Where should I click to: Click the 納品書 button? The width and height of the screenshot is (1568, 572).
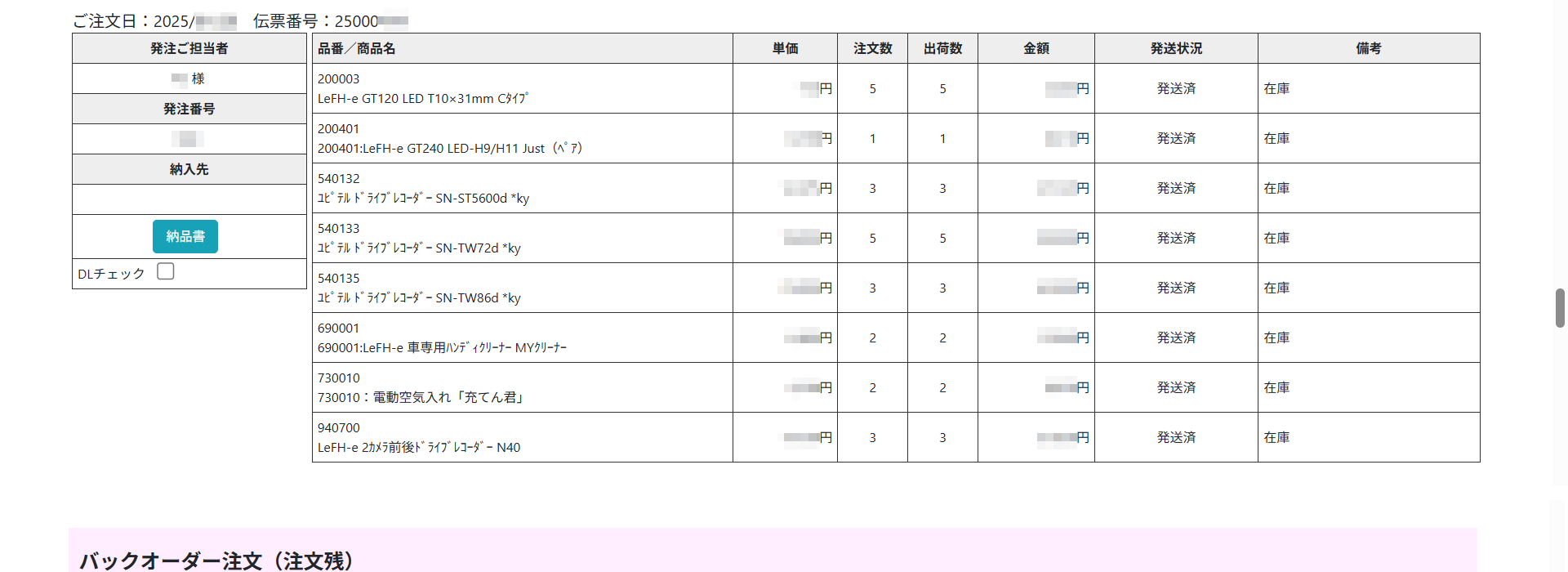coord(185,236)
